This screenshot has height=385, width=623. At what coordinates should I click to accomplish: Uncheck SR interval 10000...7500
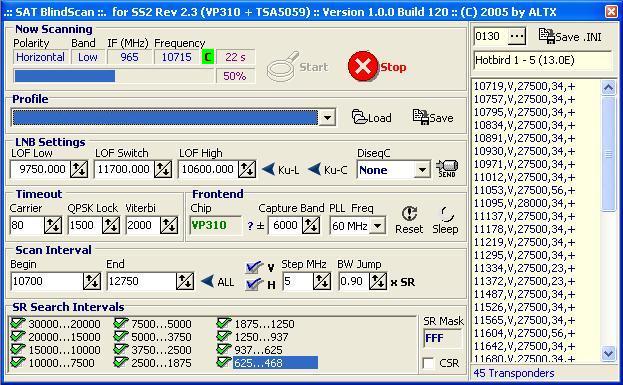17,362
